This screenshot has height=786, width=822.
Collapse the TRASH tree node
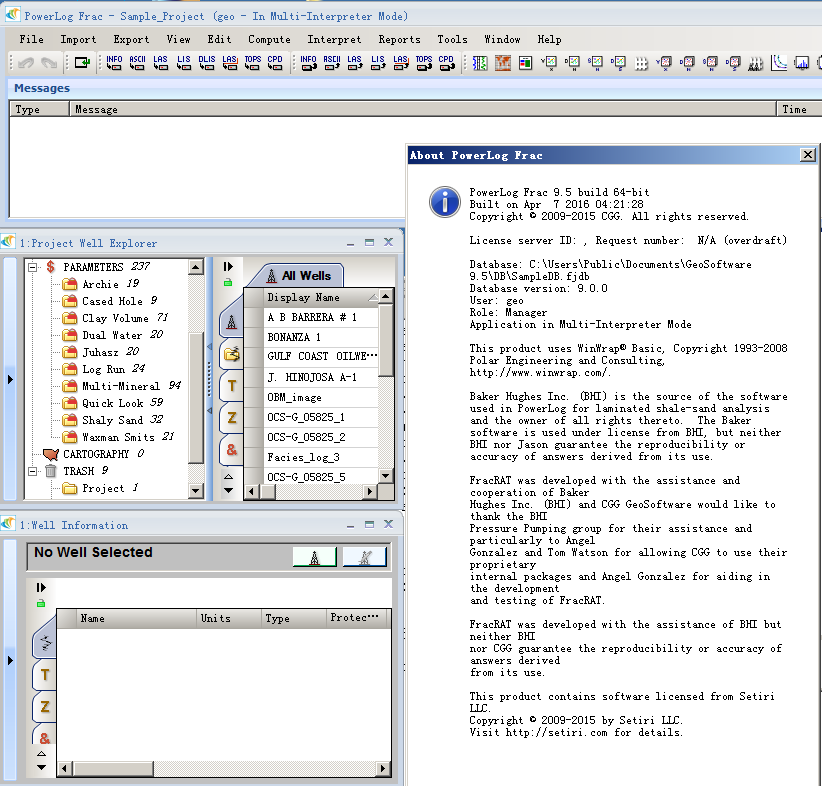click(x=33, y=471)
